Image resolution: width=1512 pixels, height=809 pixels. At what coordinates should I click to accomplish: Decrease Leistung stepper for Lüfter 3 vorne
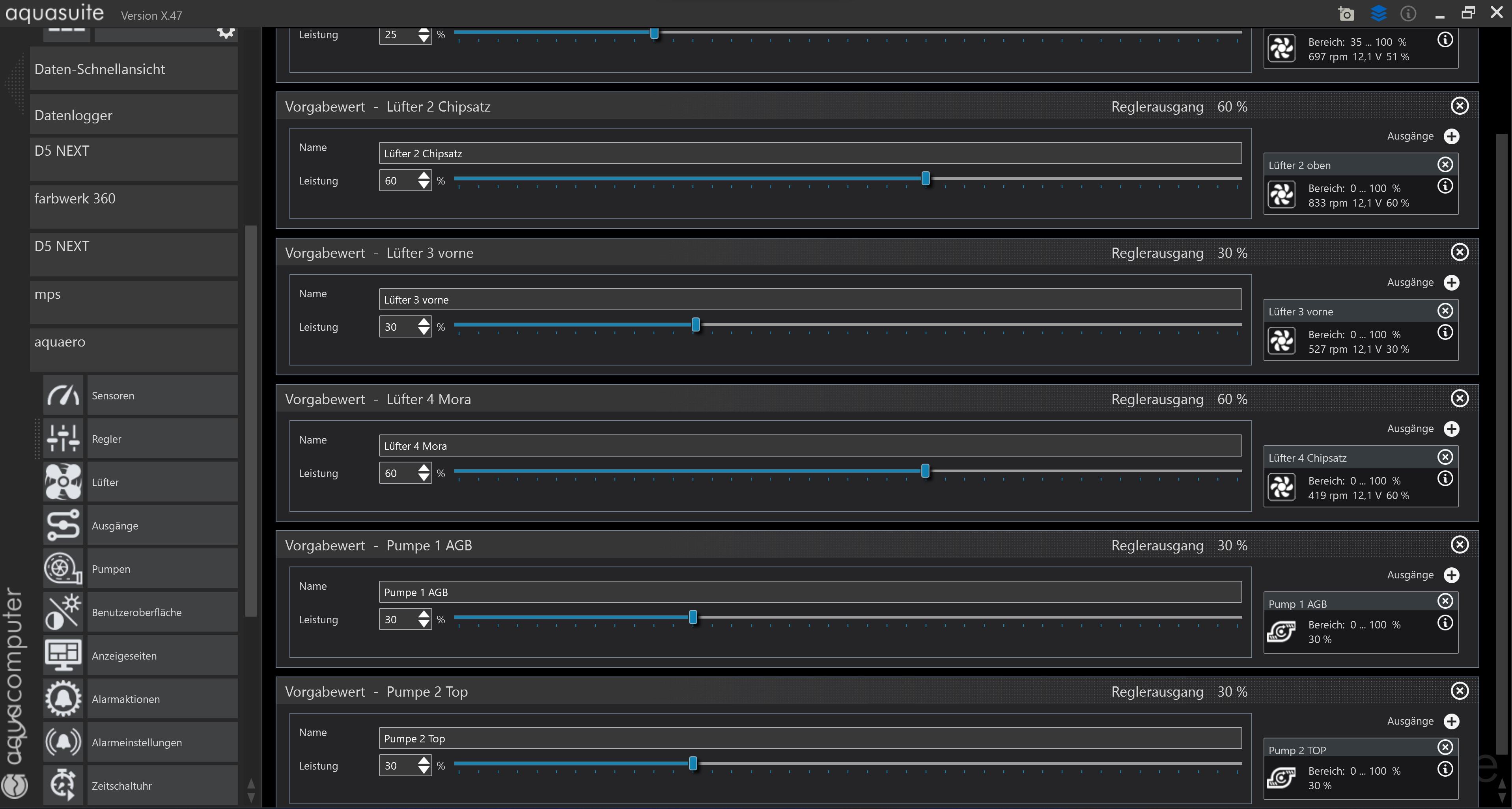pos(424,332)
